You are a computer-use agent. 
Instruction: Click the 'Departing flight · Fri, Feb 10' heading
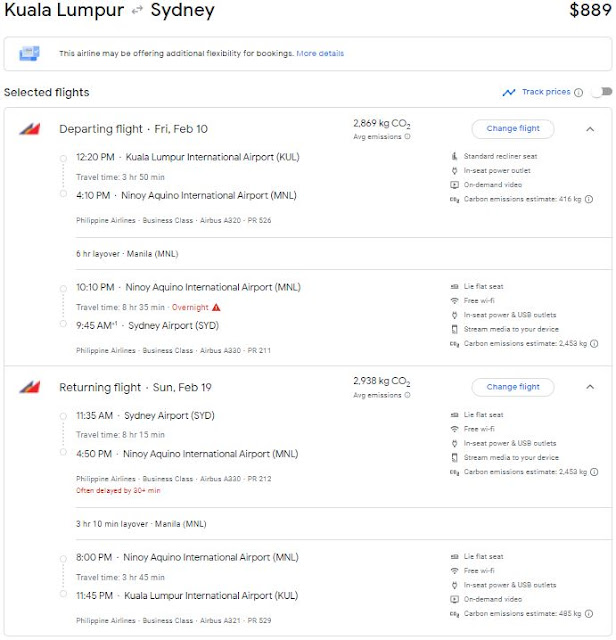pos(133,129)
